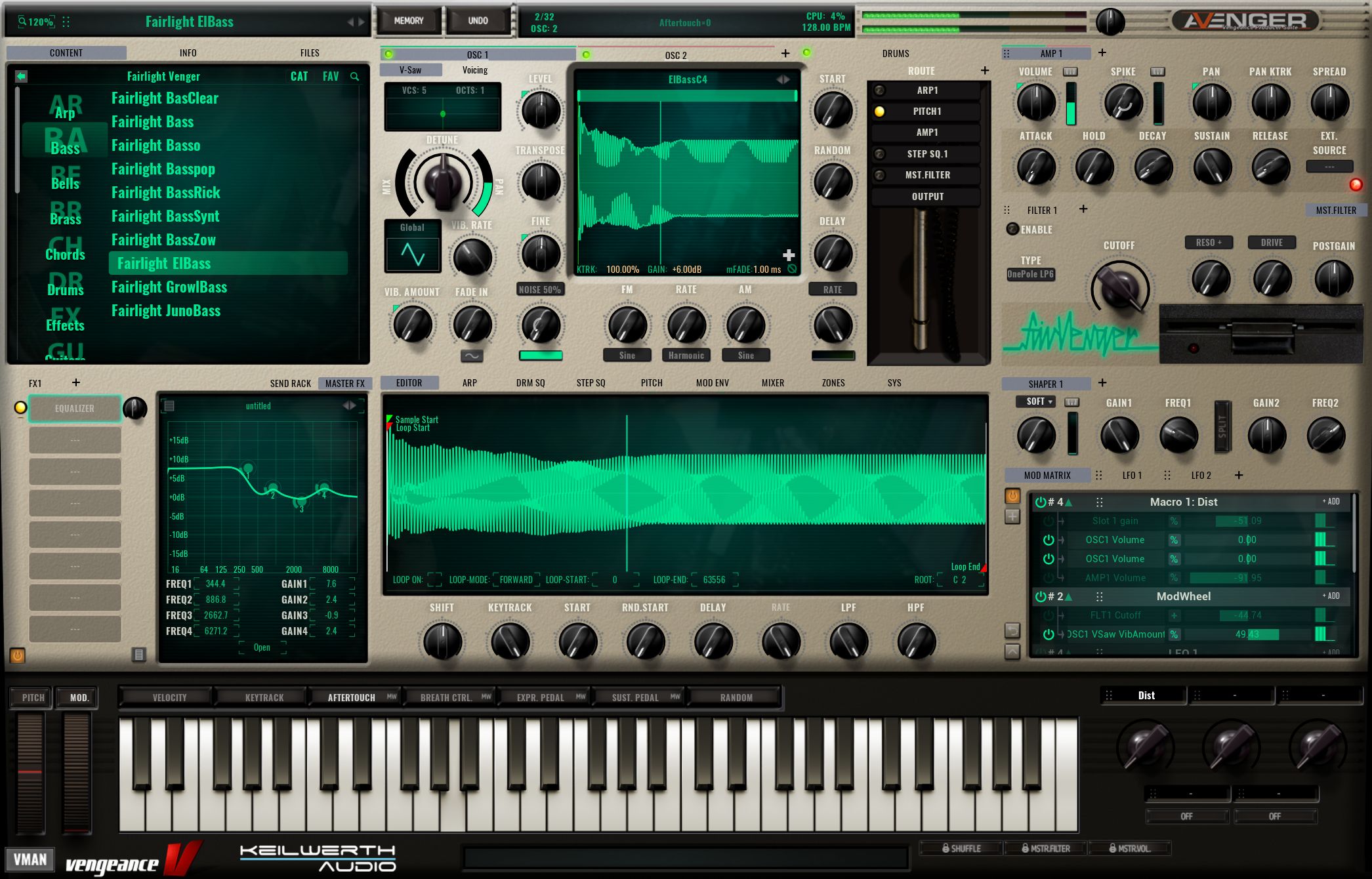Click the RESO + button
The width and height of the screenshot is (1372, 879).
[x=1209, y=243]
